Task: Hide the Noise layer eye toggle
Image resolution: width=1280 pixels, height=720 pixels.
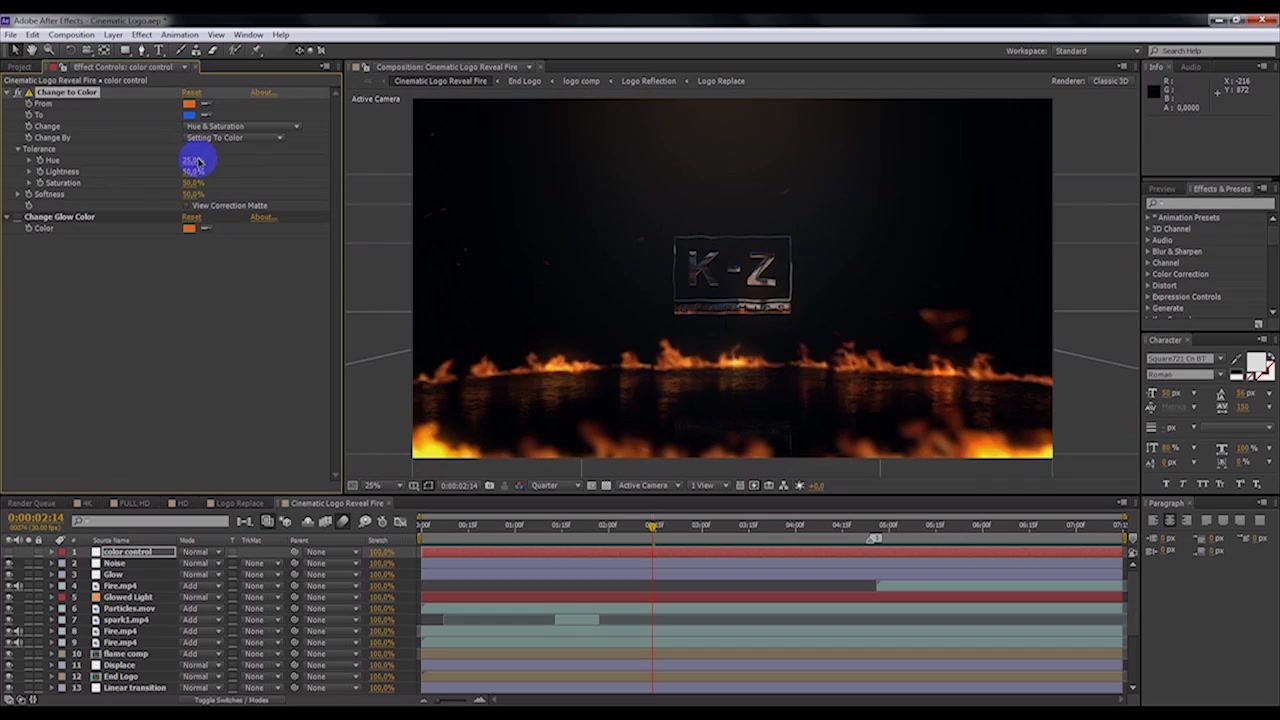Action: (9, 563)
